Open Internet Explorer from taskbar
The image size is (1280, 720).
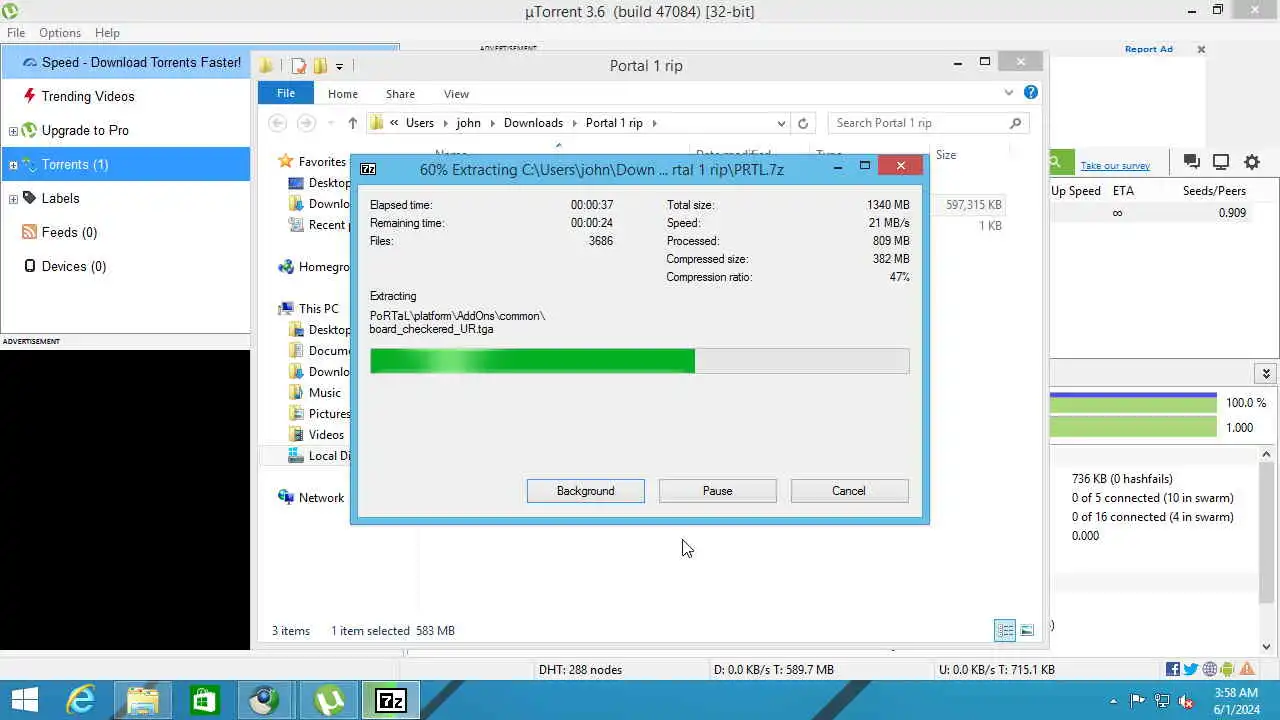[80, 700]
